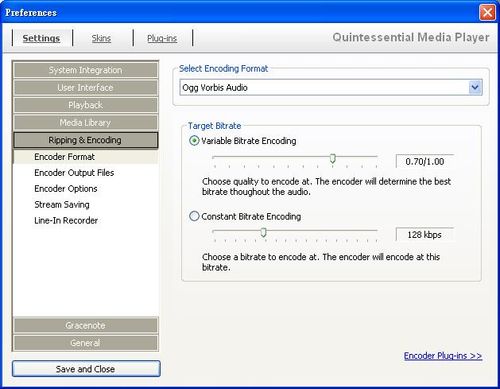Expand the Playback section

click(x=85, y=105)
